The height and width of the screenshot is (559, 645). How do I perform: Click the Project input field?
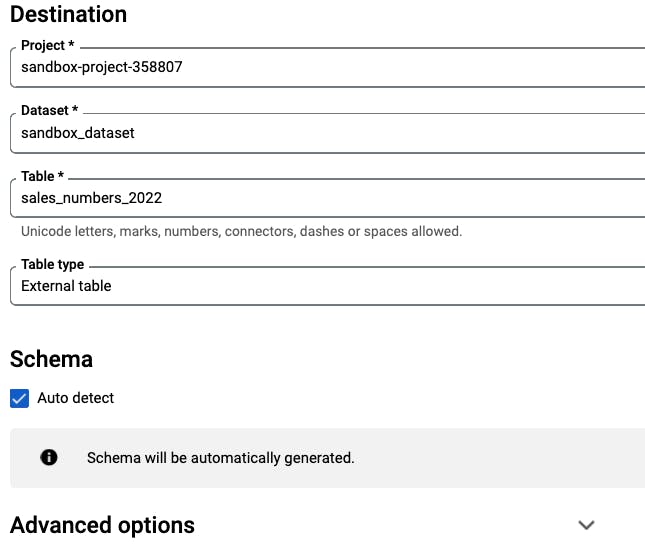[x=327, y=67]
